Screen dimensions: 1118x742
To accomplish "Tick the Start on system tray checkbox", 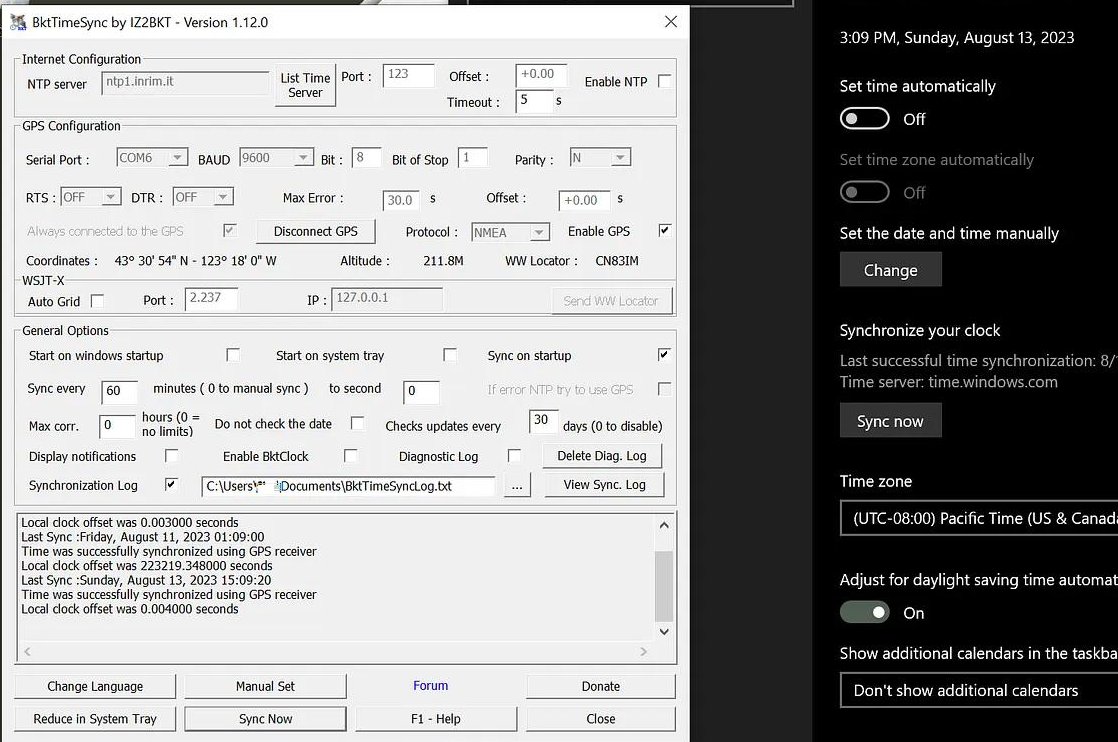I will (x=450, y=354).
